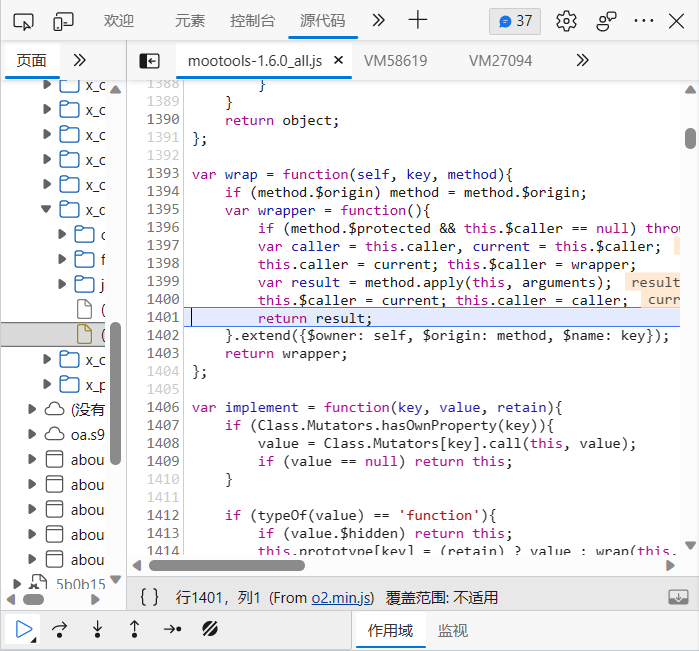Screen dimensions: 699x651
Task: Hide the navigator sidebar pane
Action: pyautogui.click(x=149, y=61)
